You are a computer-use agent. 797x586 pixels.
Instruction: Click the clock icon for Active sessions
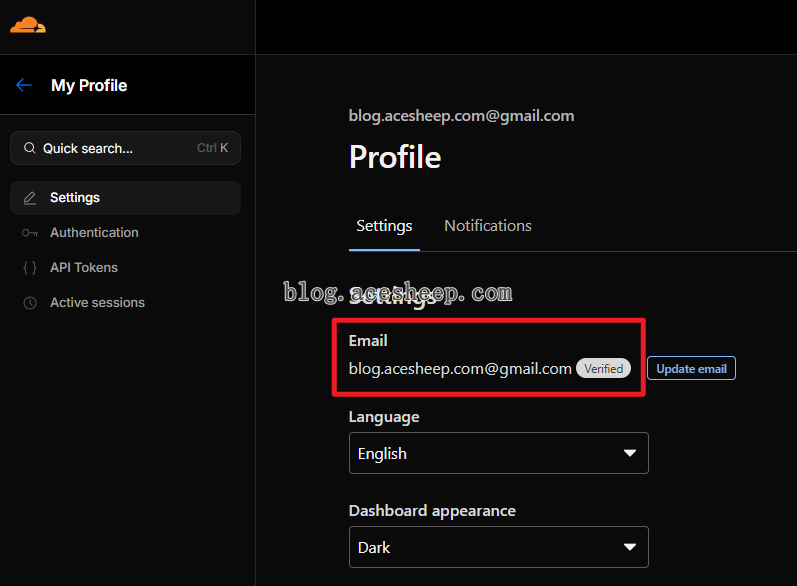[30, 303]
